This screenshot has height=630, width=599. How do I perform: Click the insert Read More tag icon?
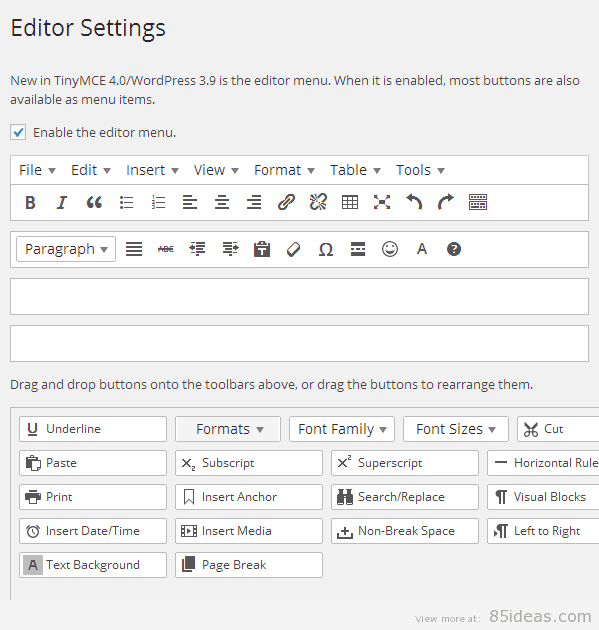tap(358, 250)
